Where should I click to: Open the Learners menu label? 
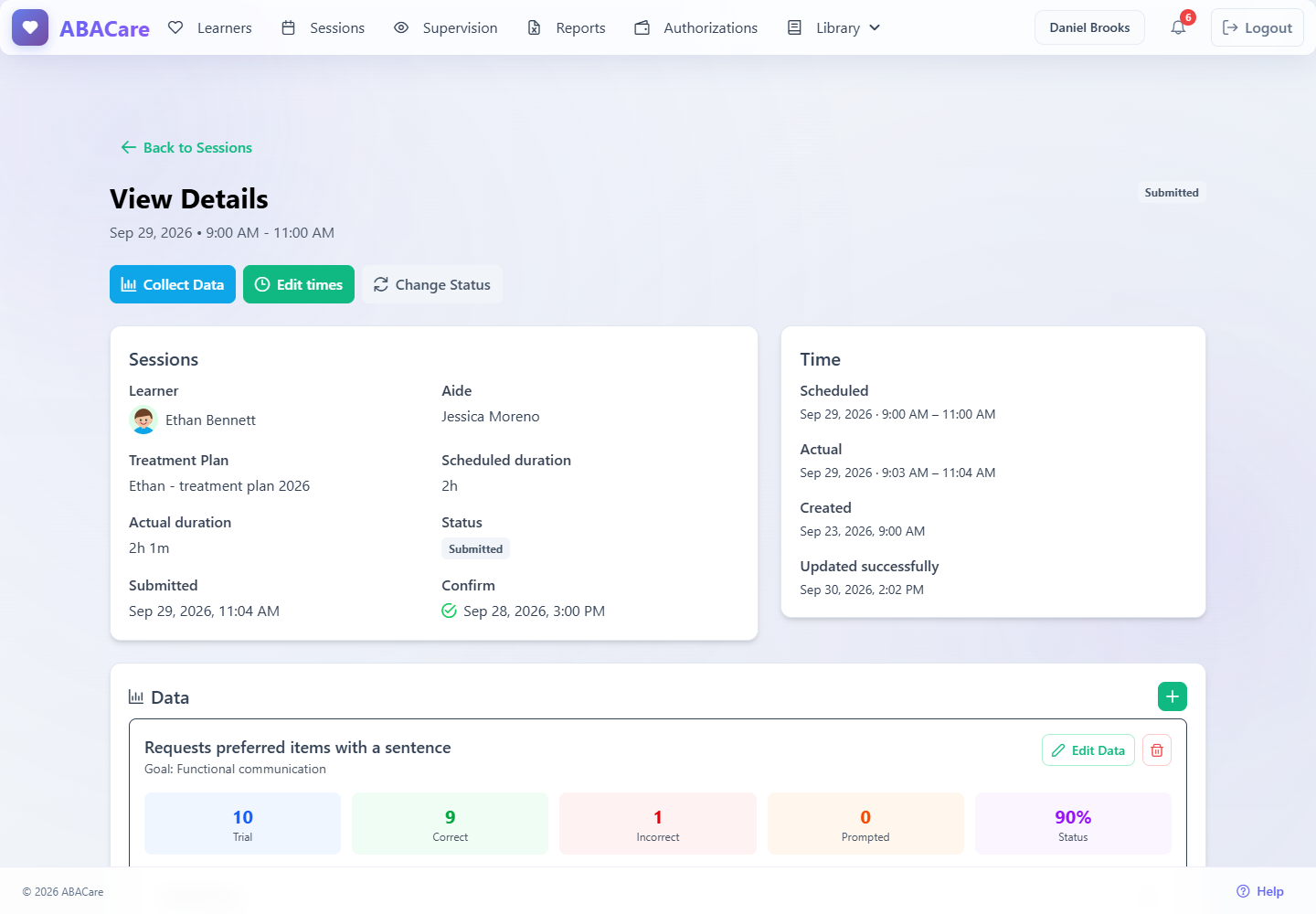tap(225, 27)
